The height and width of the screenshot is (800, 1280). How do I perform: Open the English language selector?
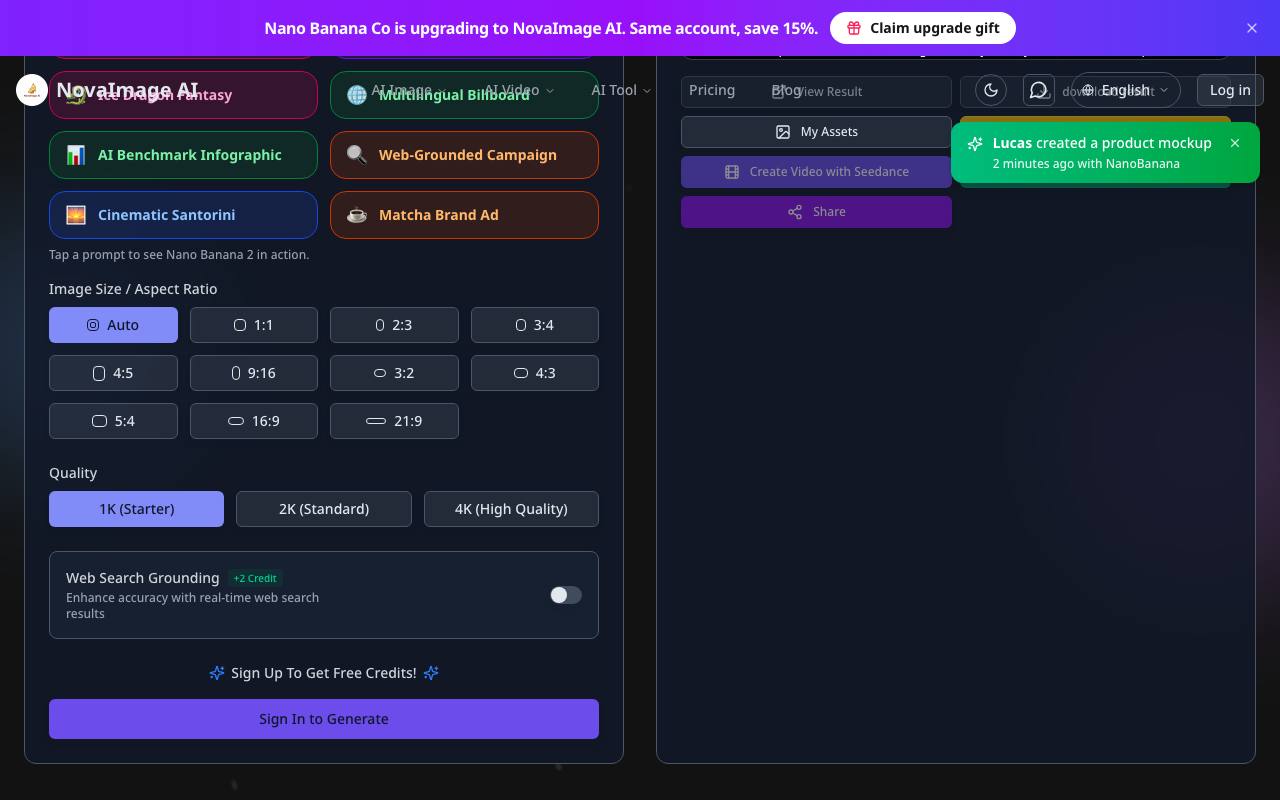point(1126,90)
